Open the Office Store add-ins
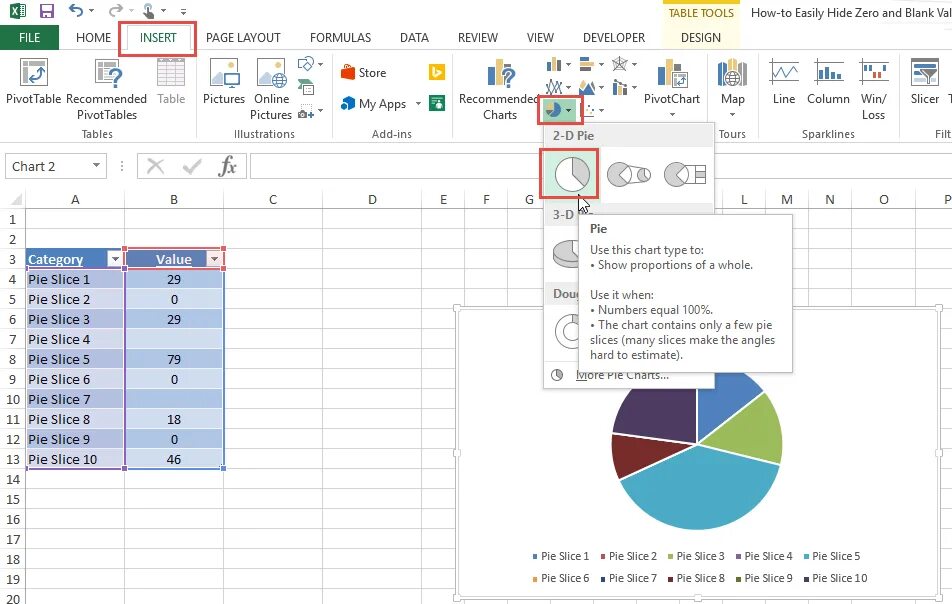 pyautogui.click(x=364, y=73)
